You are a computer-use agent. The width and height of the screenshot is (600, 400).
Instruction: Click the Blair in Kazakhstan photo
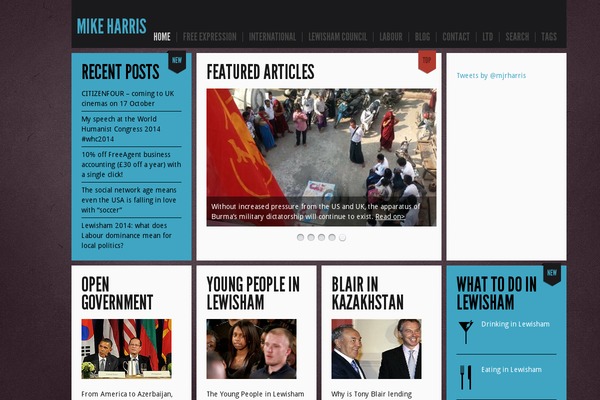(377, 349)
